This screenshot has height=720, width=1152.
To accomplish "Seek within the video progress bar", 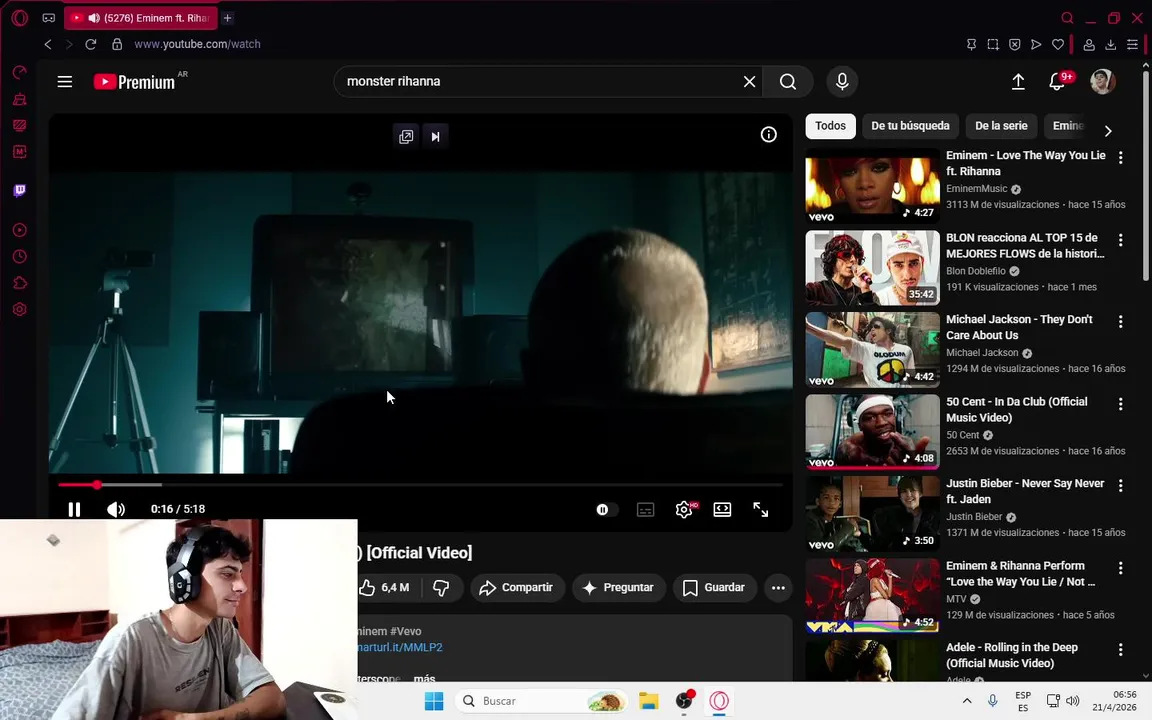I will 420,485.
